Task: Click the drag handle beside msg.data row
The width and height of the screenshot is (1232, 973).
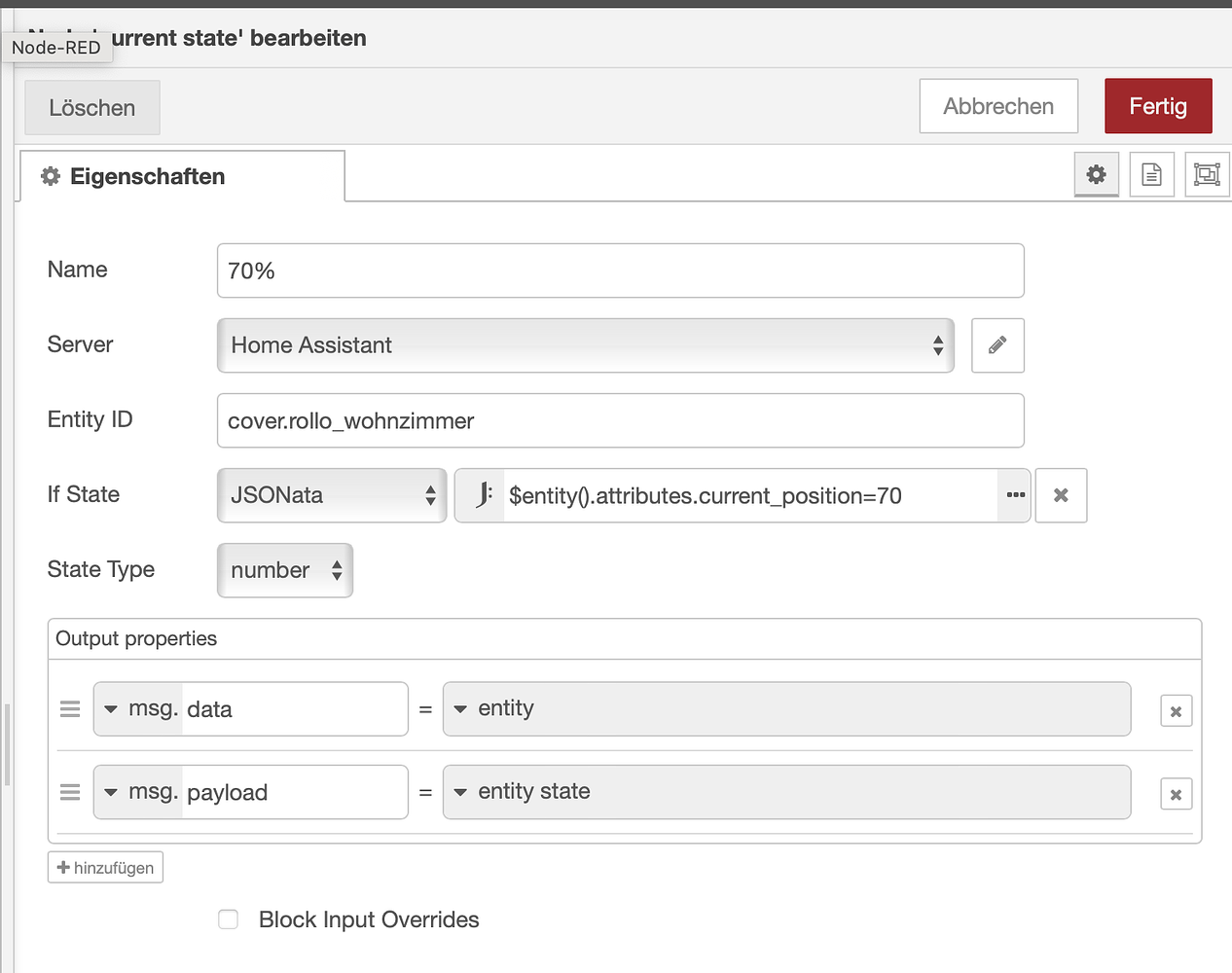Action: [69, 709]
